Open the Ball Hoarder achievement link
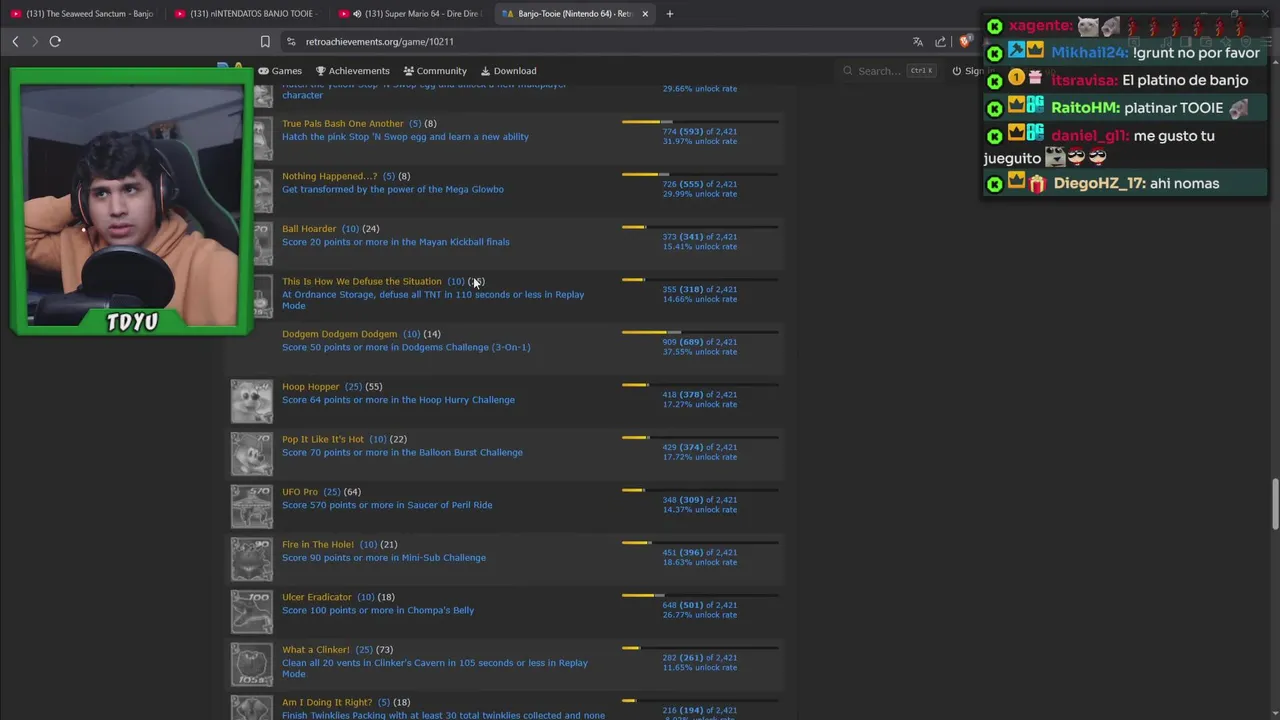This screenshot has height=720, width=1280. [x=309, y=229]
